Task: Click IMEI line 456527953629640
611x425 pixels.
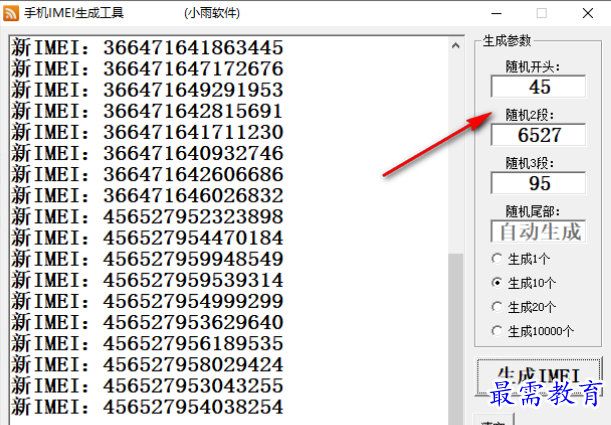Action: tap(147, 323)
